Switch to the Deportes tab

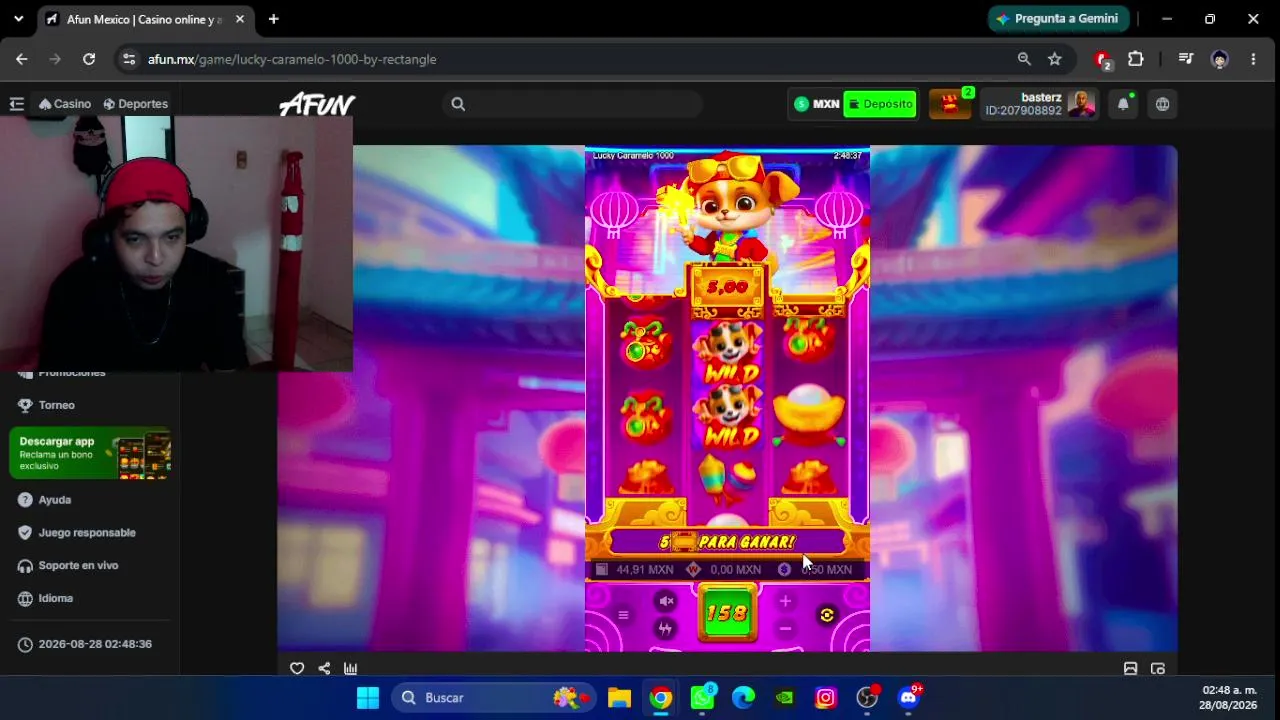pos(136,104)
